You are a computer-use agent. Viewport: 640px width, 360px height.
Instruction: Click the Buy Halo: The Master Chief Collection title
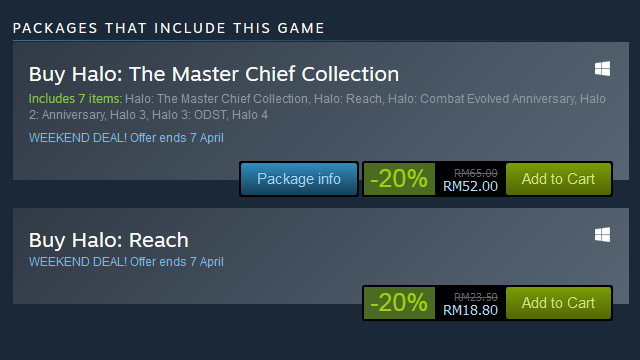click(x=214, y=74)
